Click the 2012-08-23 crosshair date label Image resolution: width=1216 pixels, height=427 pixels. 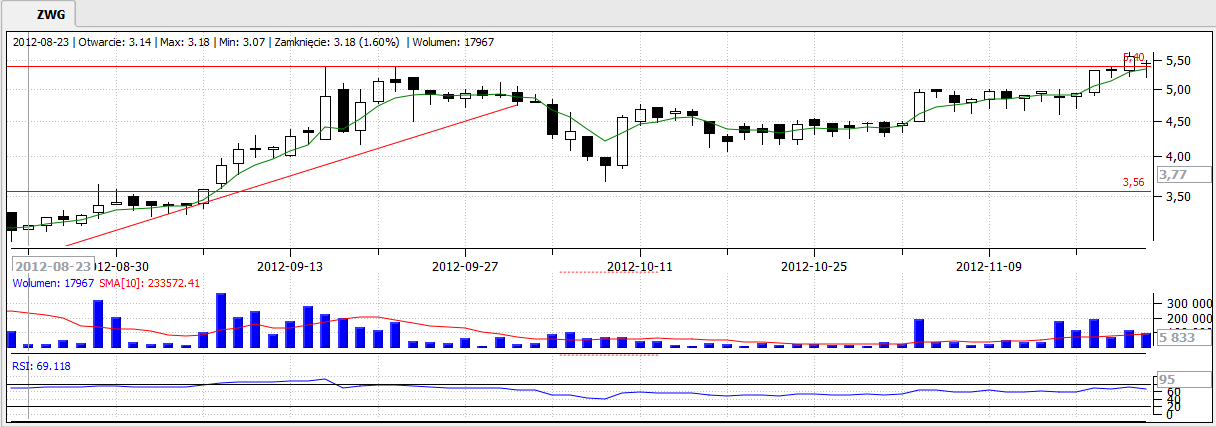pyautogui.click(x=53, y=266)
